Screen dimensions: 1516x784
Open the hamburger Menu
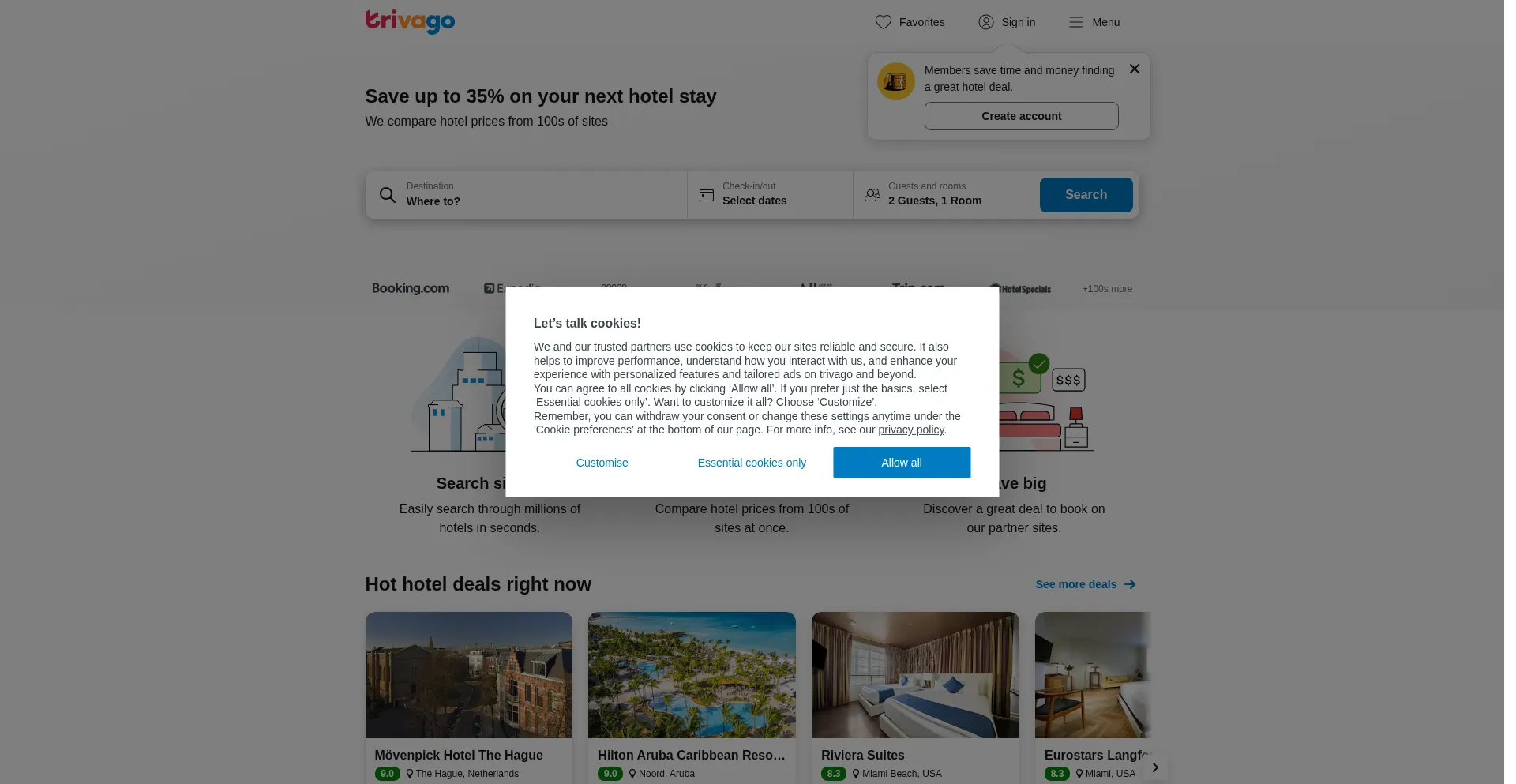[1094, 22]
